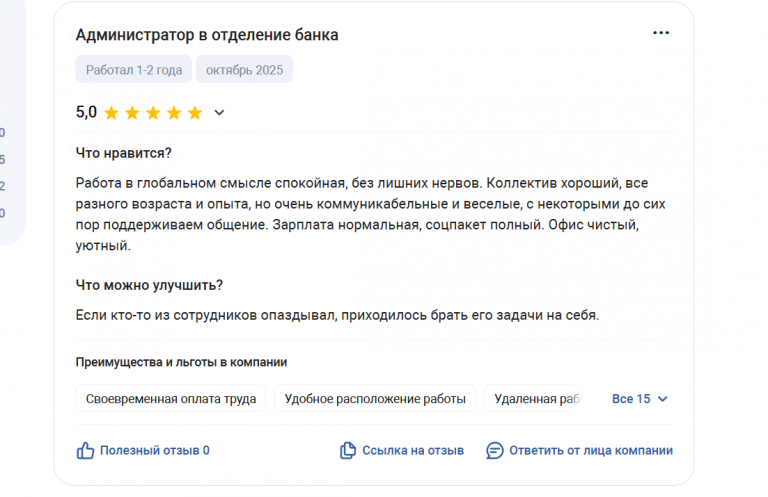Click the chevron next to "Все 15"

[x=662, y=399]
